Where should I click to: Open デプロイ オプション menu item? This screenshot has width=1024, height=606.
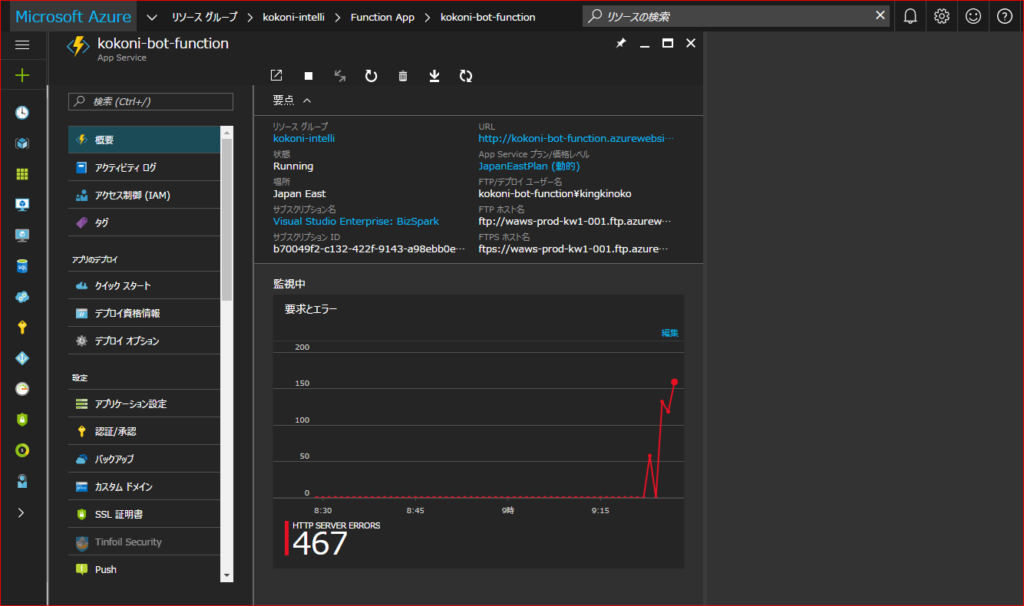pyautogui.click(x=144, y=341)
